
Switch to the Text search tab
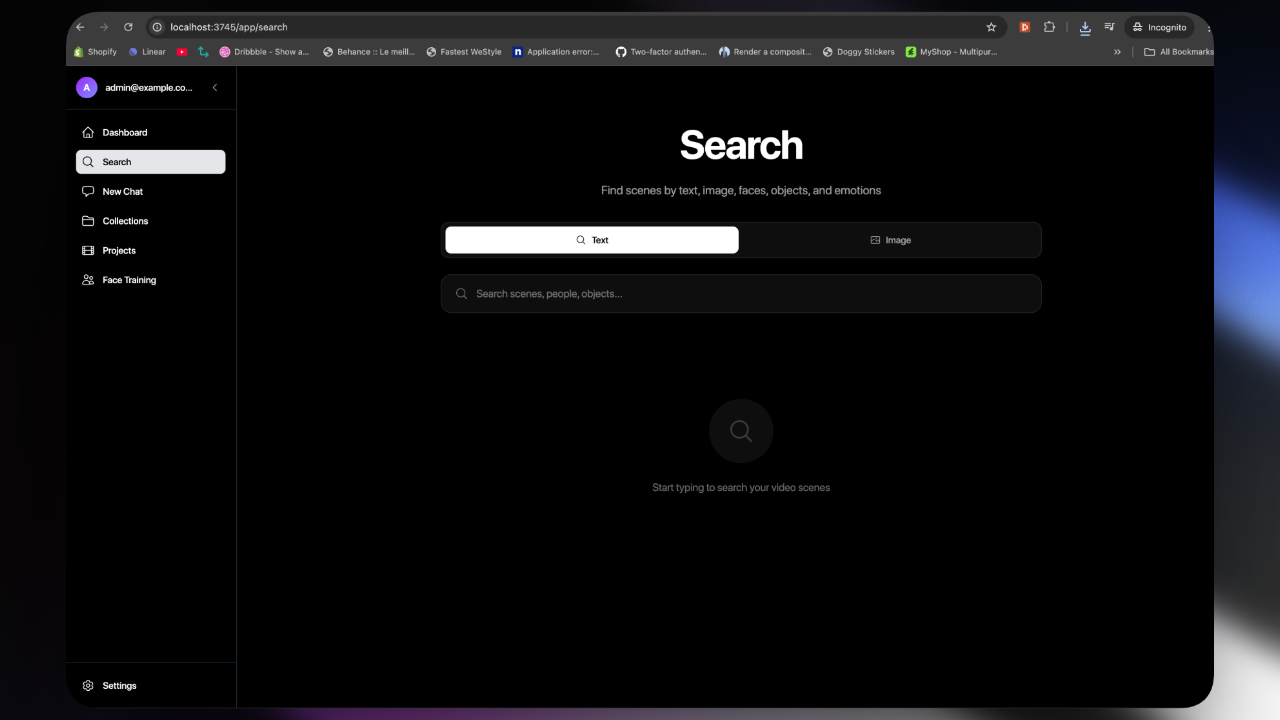point(592,240)
